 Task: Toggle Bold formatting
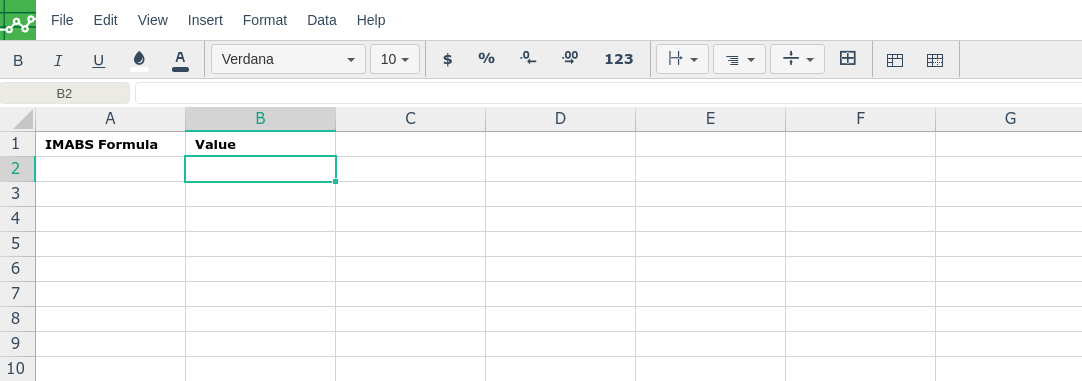point(18,60)
